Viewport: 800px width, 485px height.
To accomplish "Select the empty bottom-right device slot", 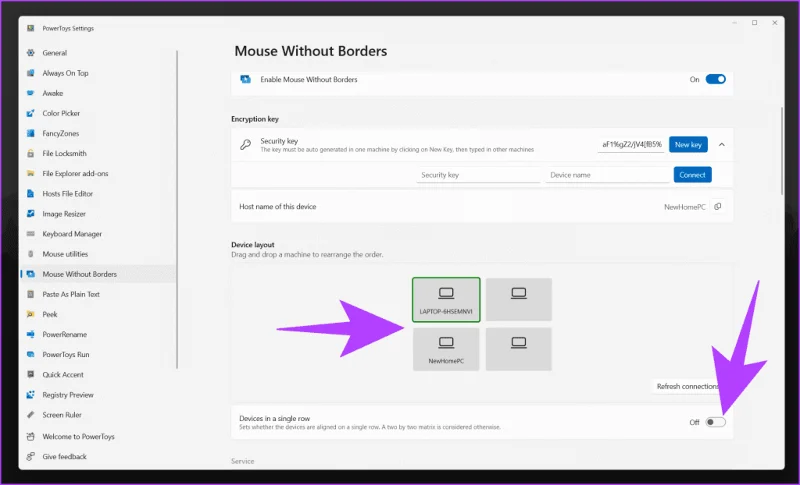I will [519, 349].
